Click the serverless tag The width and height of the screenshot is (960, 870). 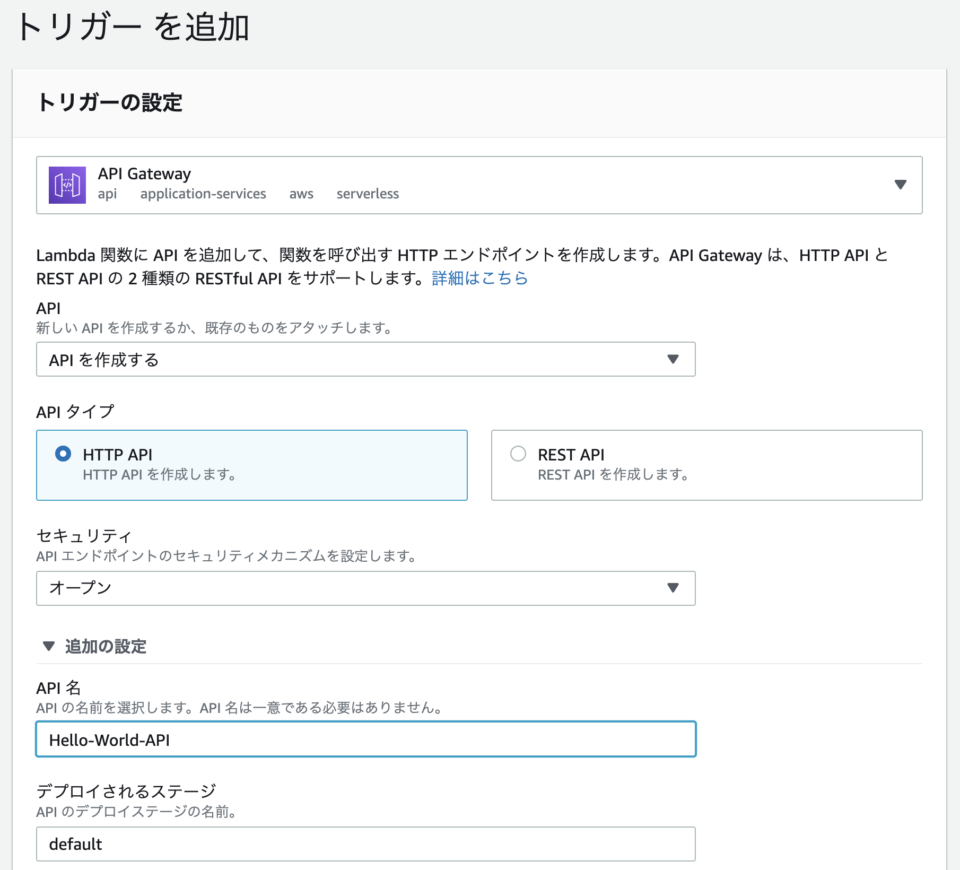pos(367,194)
